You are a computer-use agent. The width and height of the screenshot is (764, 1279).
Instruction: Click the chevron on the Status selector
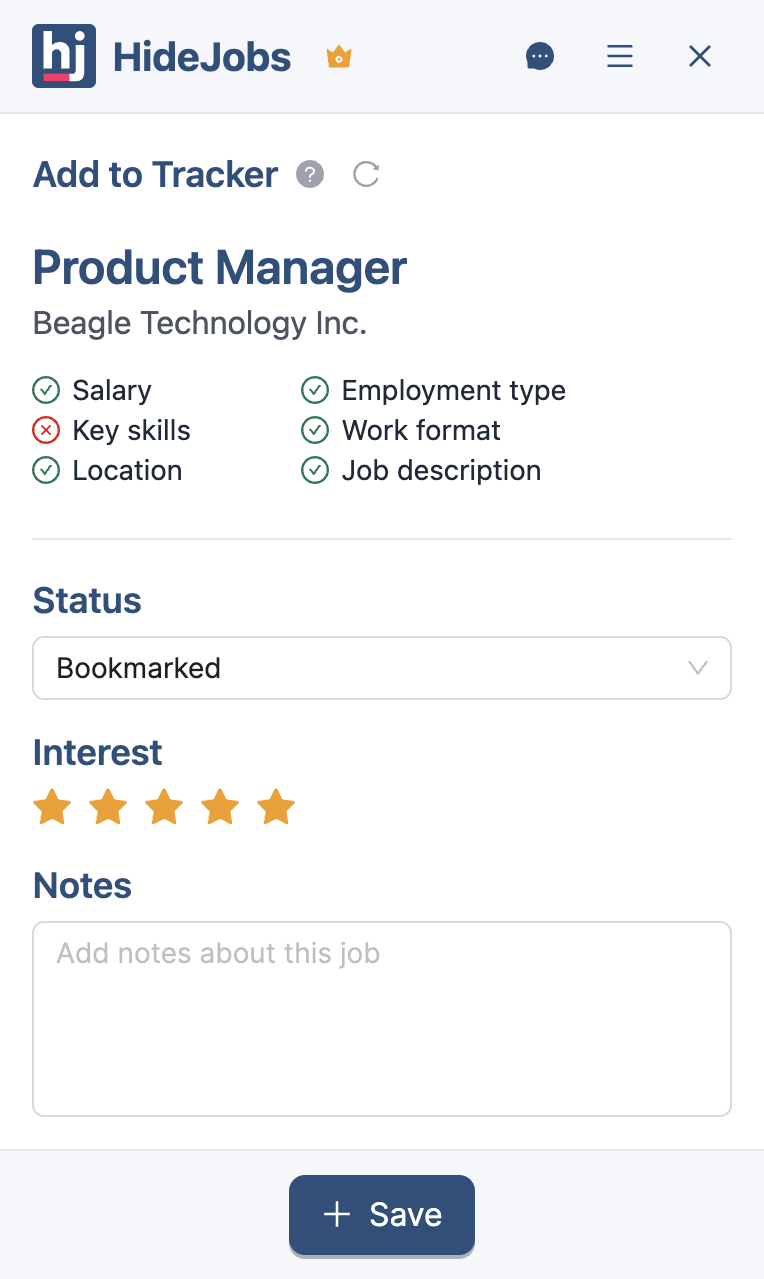coord(698,668)
